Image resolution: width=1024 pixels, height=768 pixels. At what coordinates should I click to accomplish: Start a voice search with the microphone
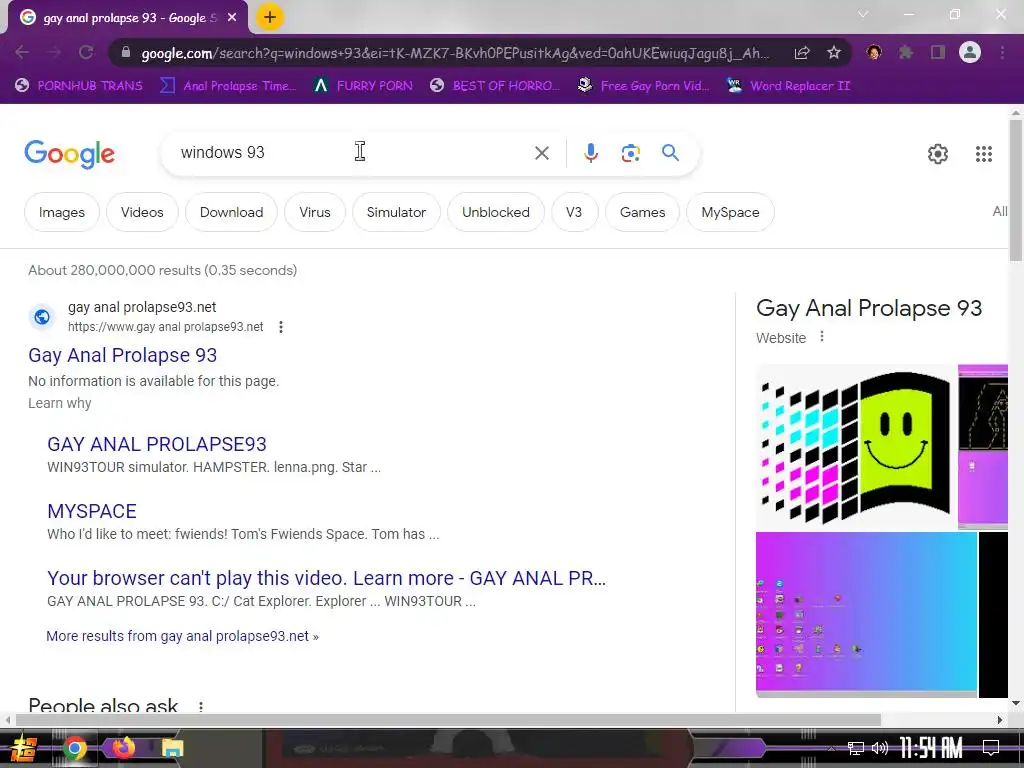[x=590, y=153]
